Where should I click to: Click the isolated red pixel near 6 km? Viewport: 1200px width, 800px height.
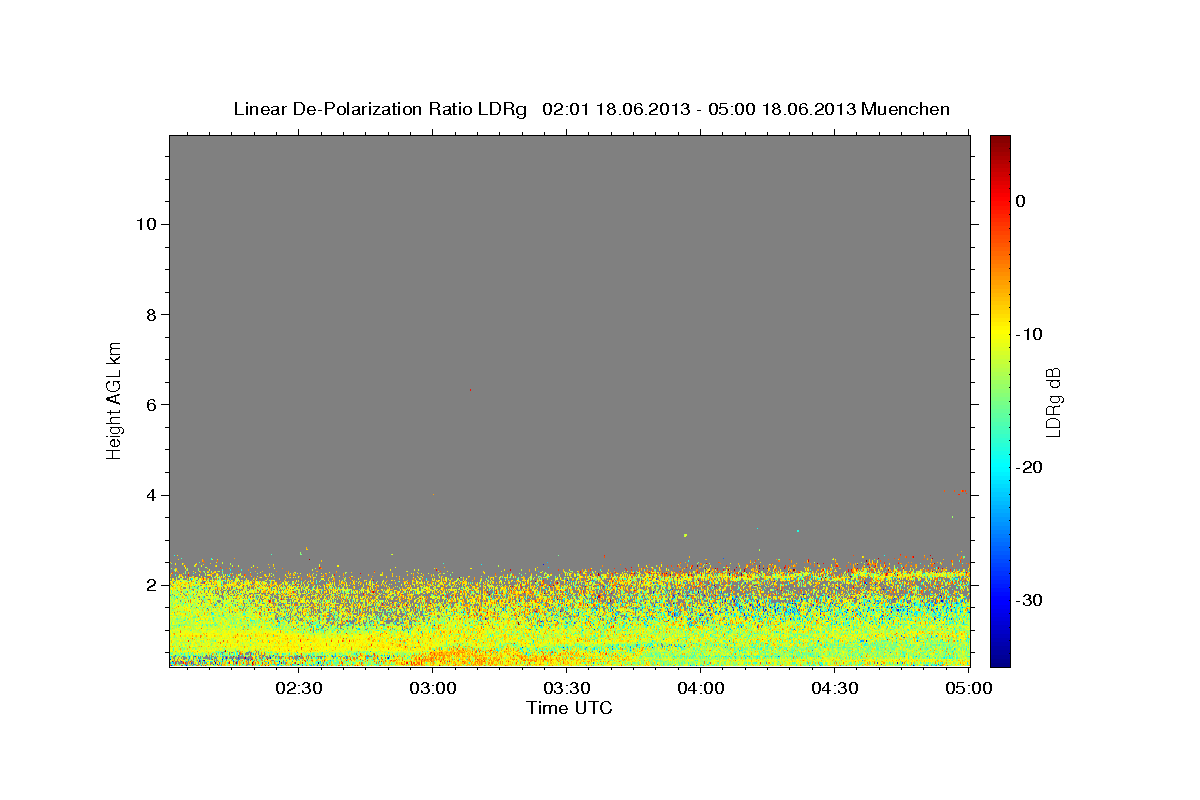(470, 390)
